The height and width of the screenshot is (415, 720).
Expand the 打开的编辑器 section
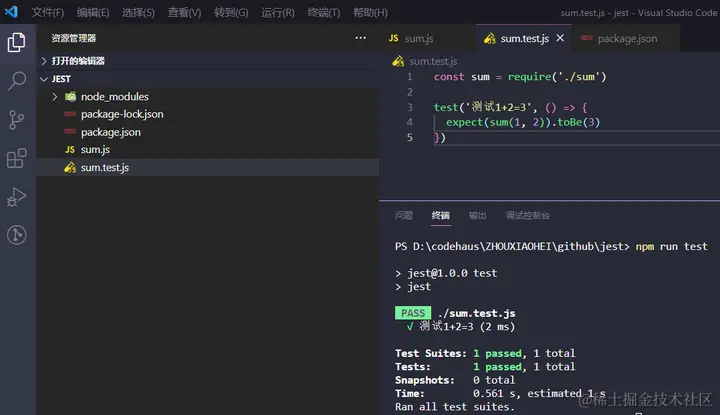44,61
